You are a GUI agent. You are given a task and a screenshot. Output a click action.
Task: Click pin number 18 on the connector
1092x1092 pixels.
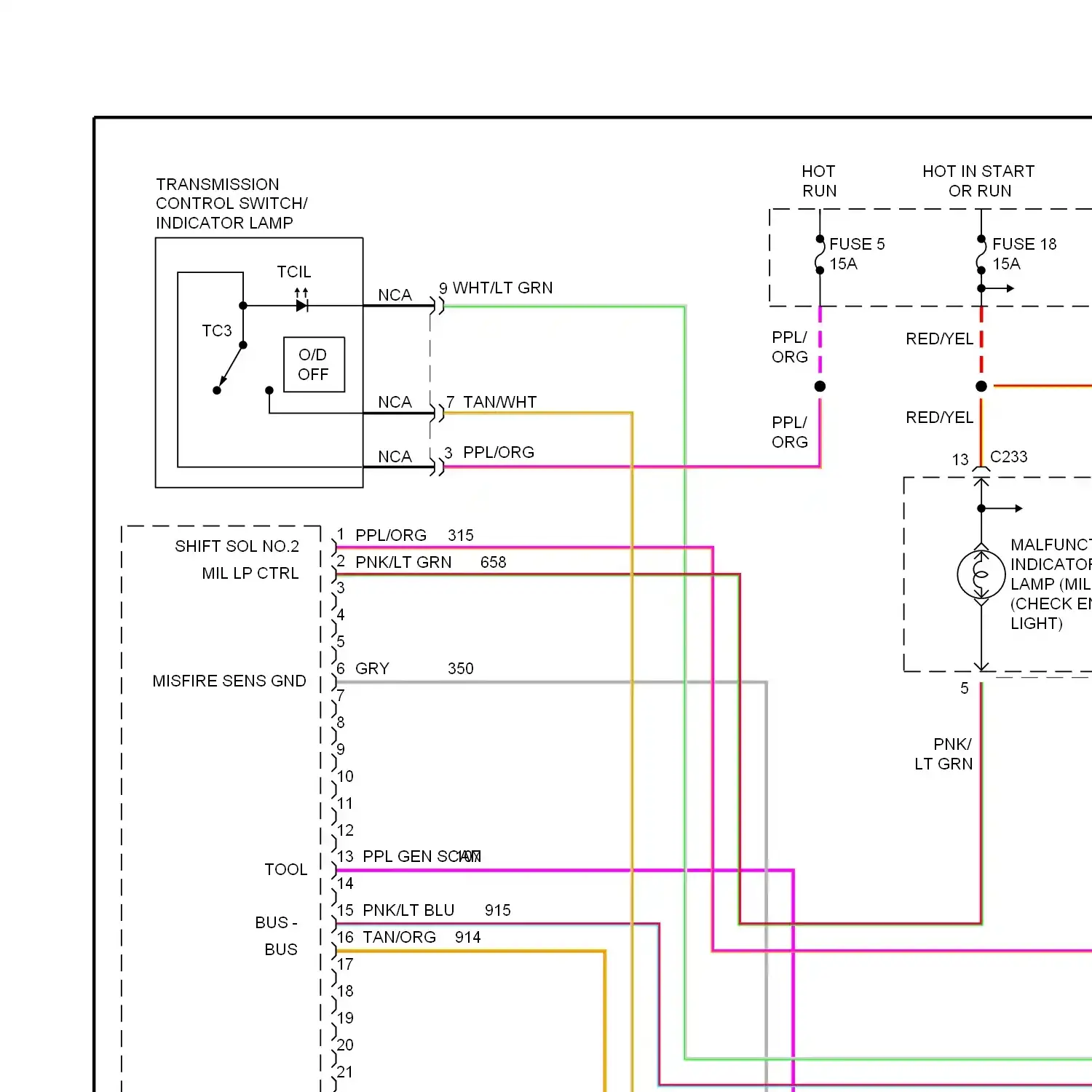(345, 991)
